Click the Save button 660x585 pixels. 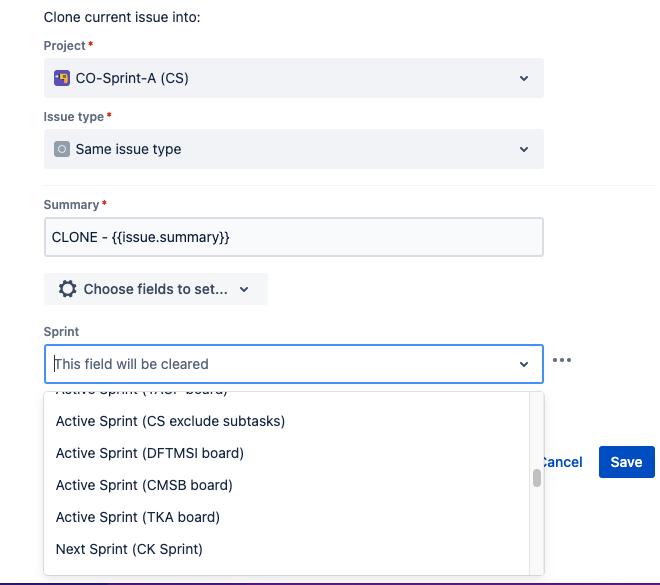point(626,462)
